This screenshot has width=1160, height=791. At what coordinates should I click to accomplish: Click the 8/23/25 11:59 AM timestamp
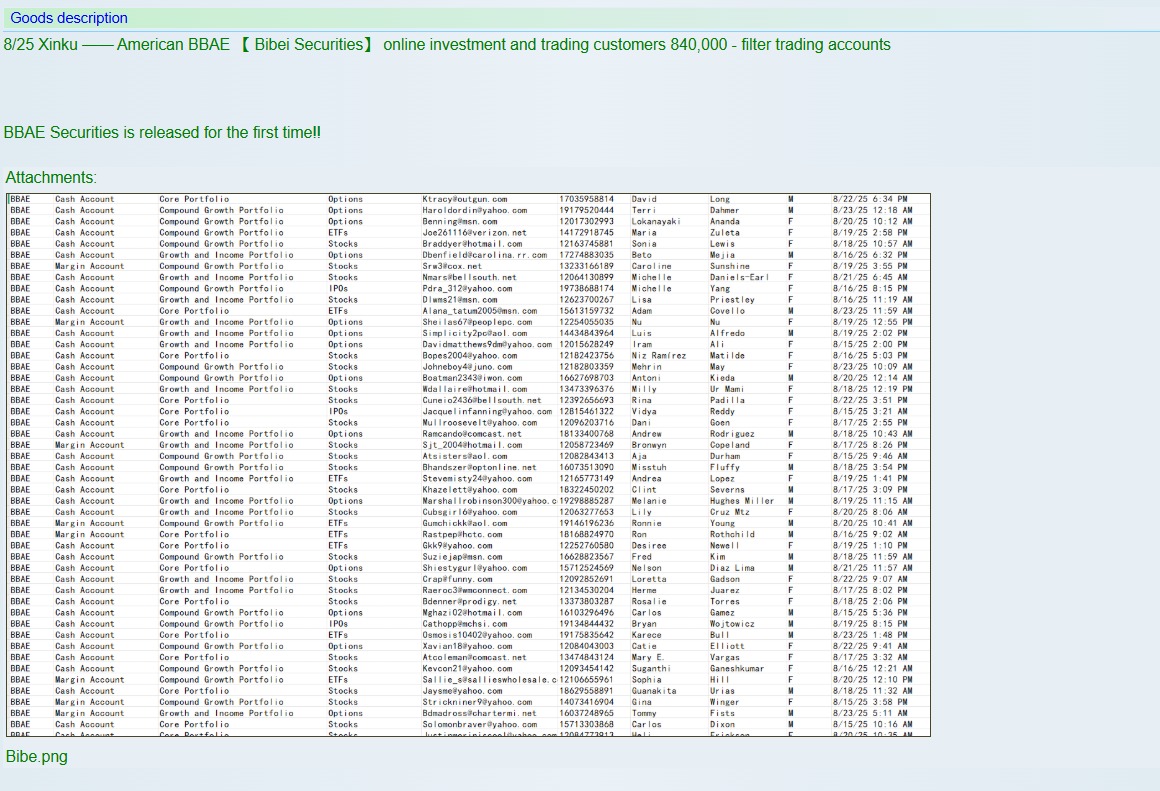(872, 311)
